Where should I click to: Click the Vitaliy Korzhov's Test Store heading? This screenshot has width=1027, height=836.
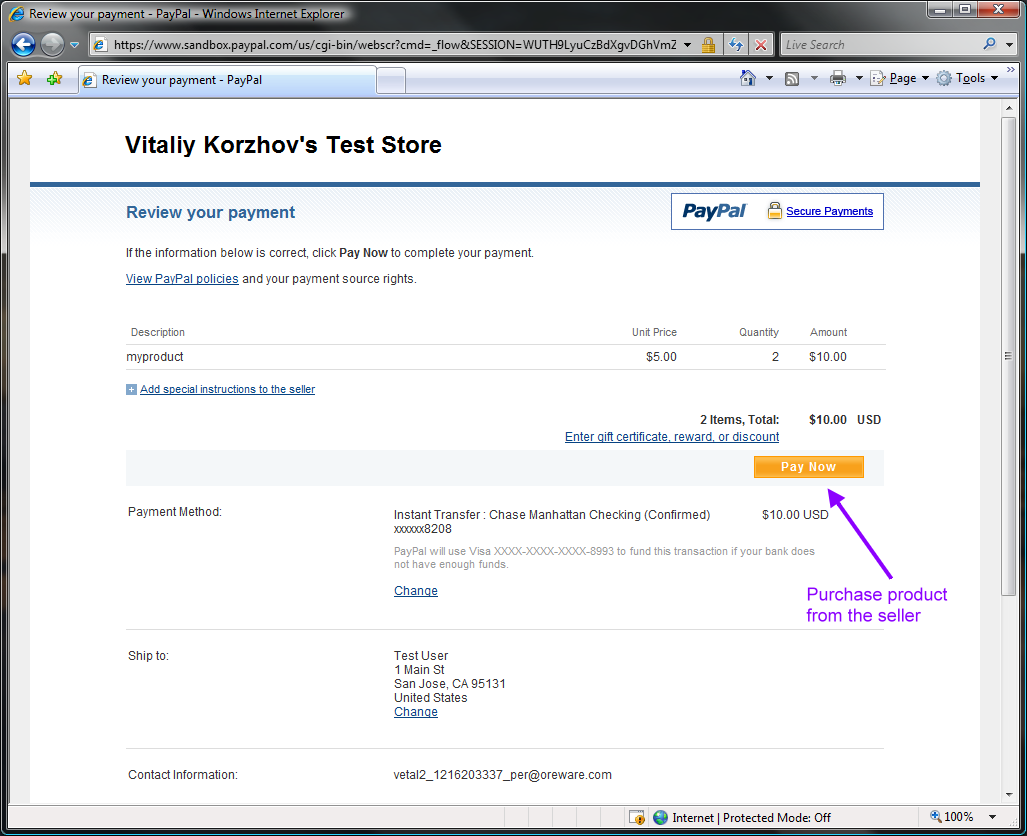click(x=283, y=145)
